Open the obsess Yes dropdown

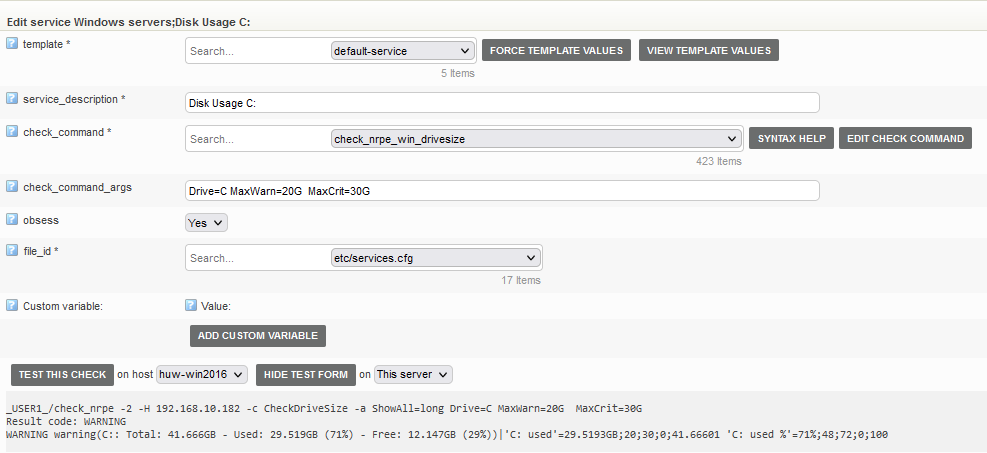pos(206,223)
